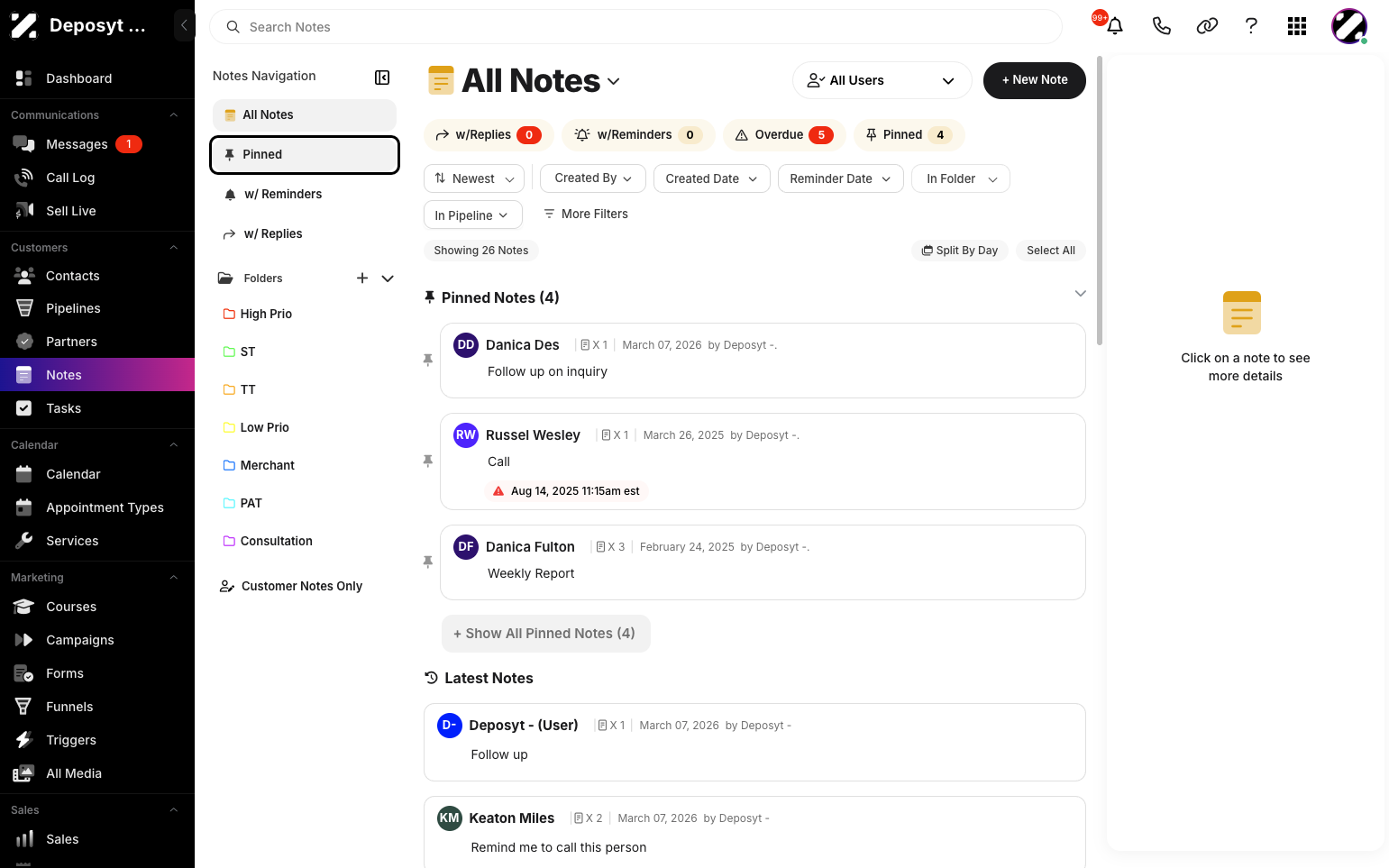Select w/ Reminders in Notes Navigation

click(x=305, y=194)
